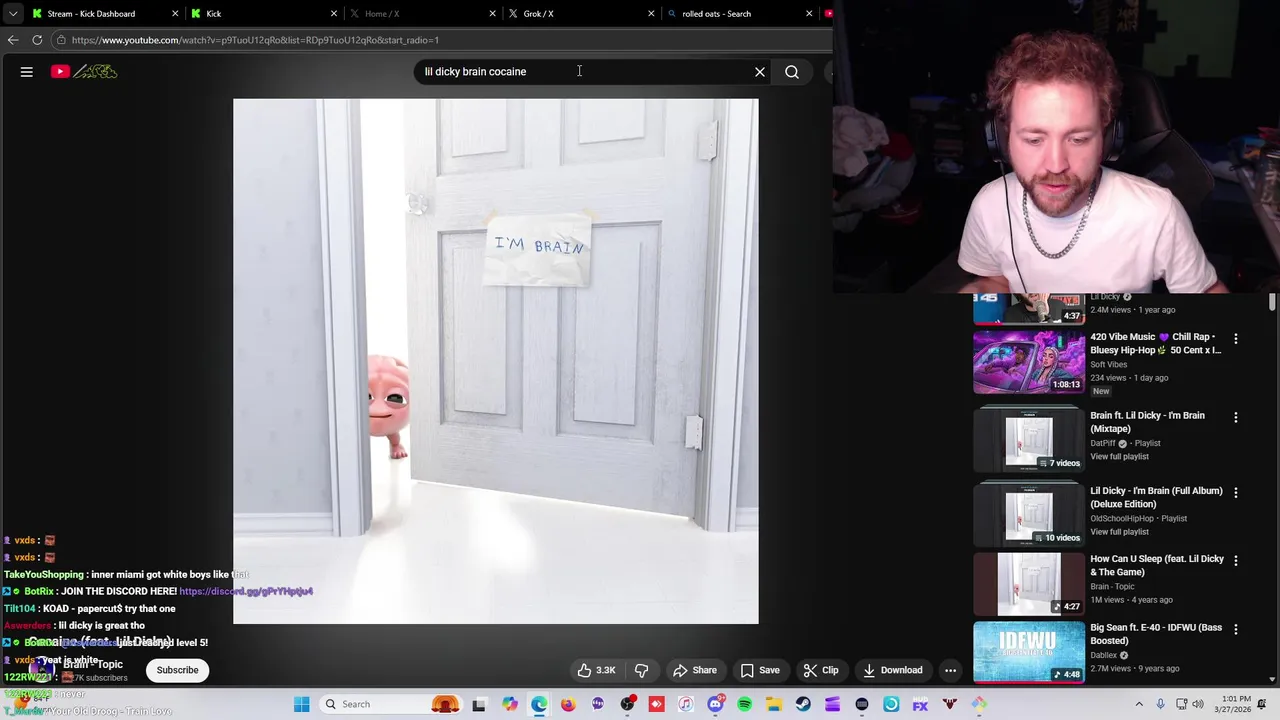
Task: Switch to Microsoft Edge on taskbar
Action: point(539,704)
